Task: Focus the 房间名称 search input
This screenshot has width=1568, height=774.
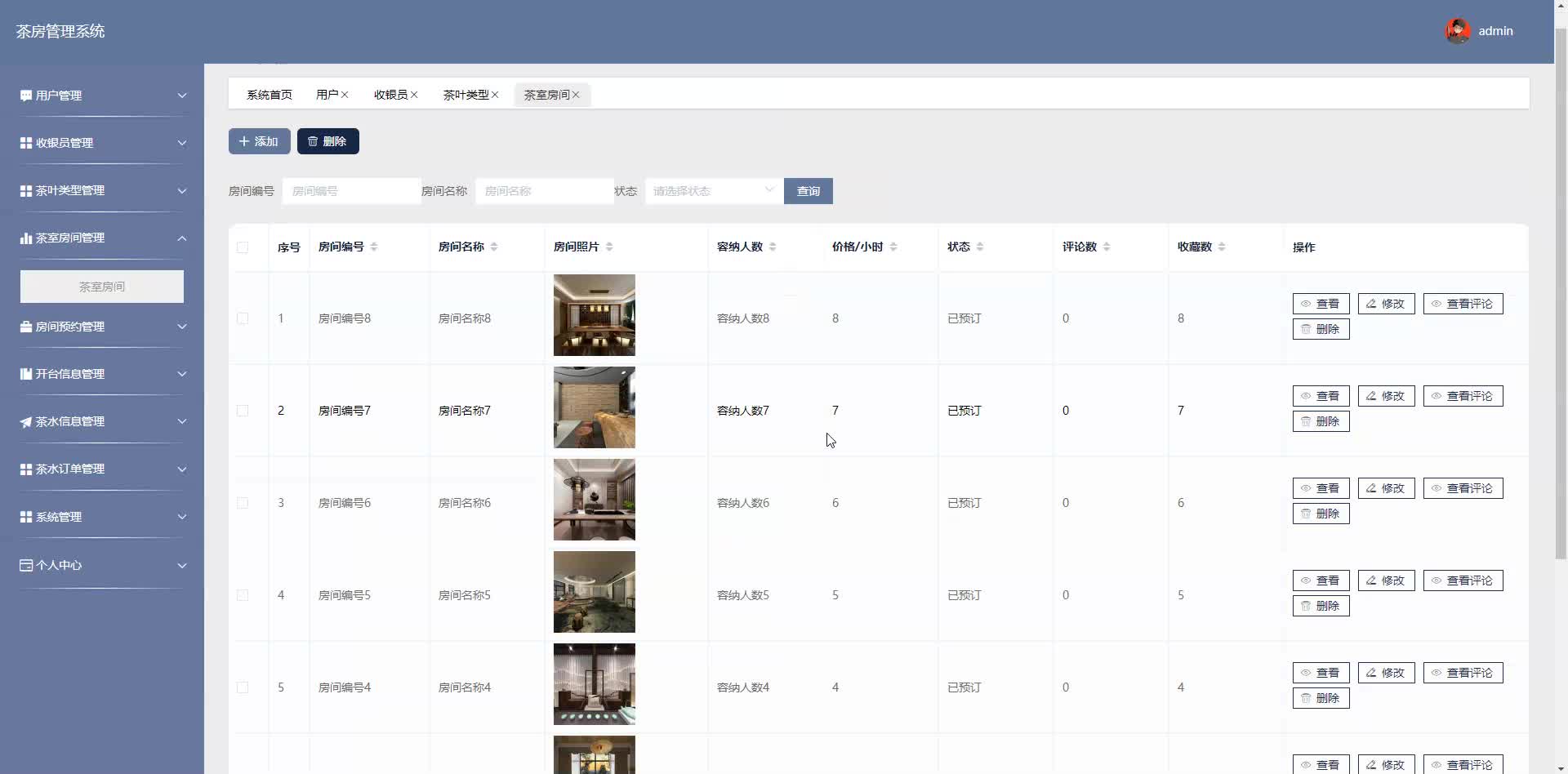Action: [x=544, y=191]
